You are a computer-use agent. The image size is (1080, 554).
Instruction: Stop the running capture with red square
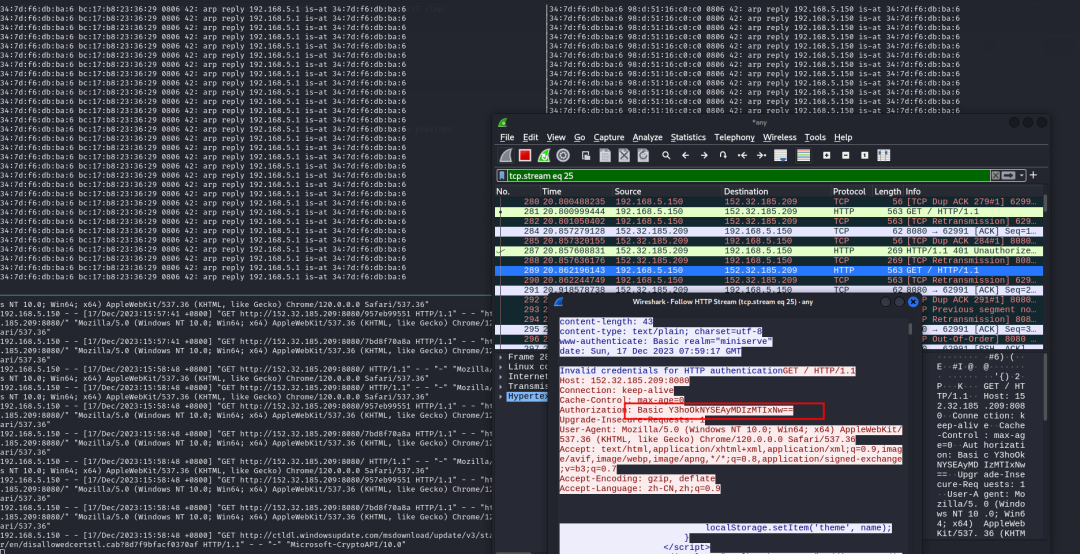tap(525, 156)
